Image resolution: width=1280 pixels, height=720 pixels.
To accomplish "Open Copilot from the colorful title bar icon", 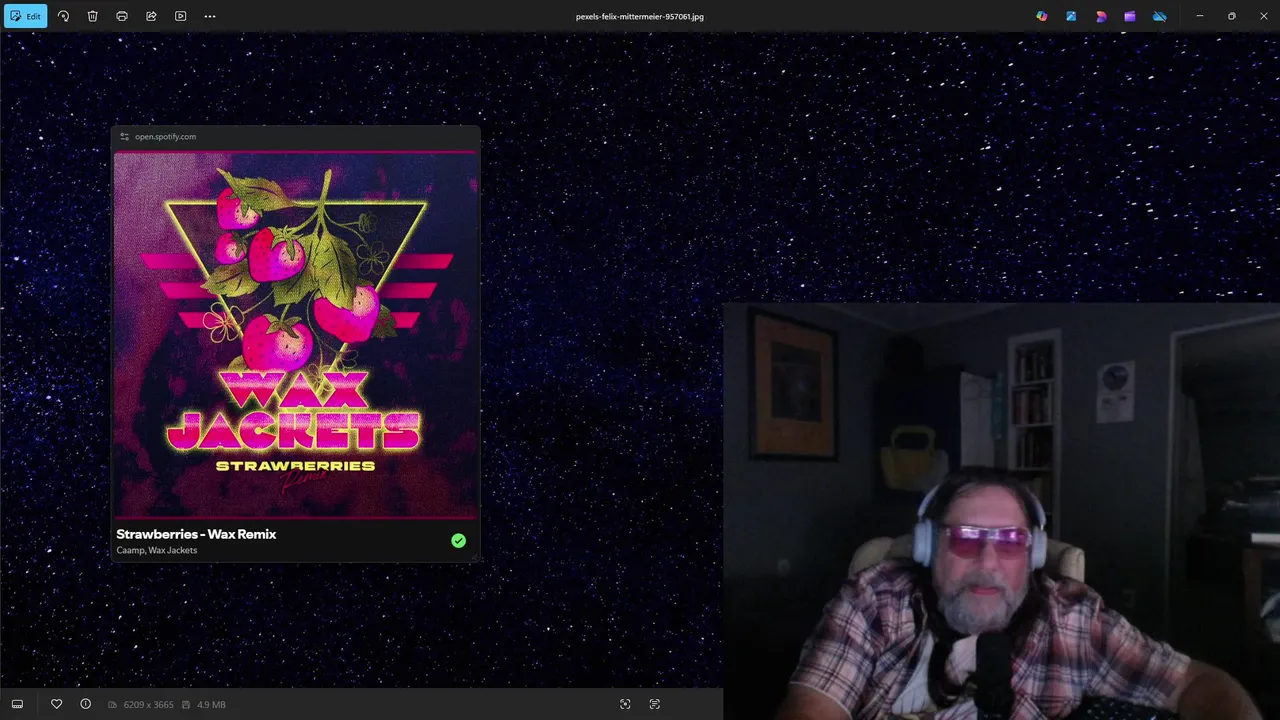I will pyautogui.click(x=1042, y=16).
